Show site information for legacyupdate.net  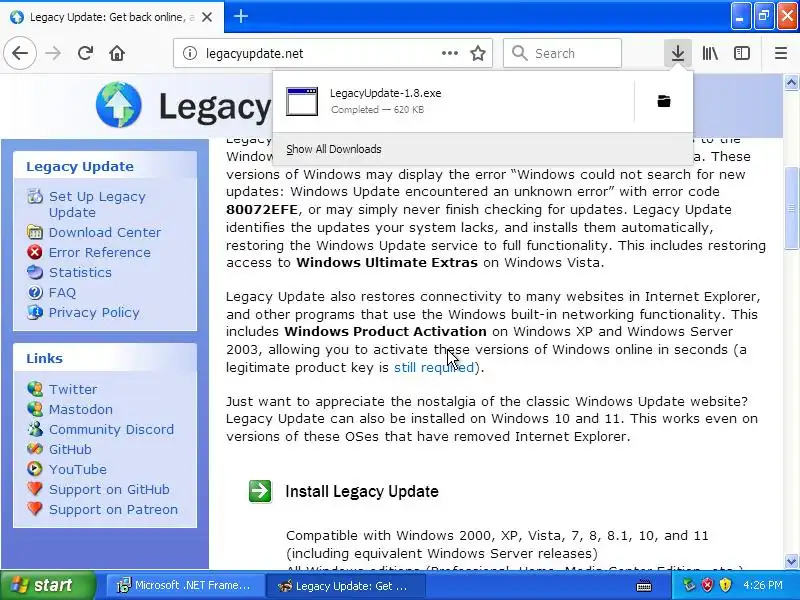[190, 53]
